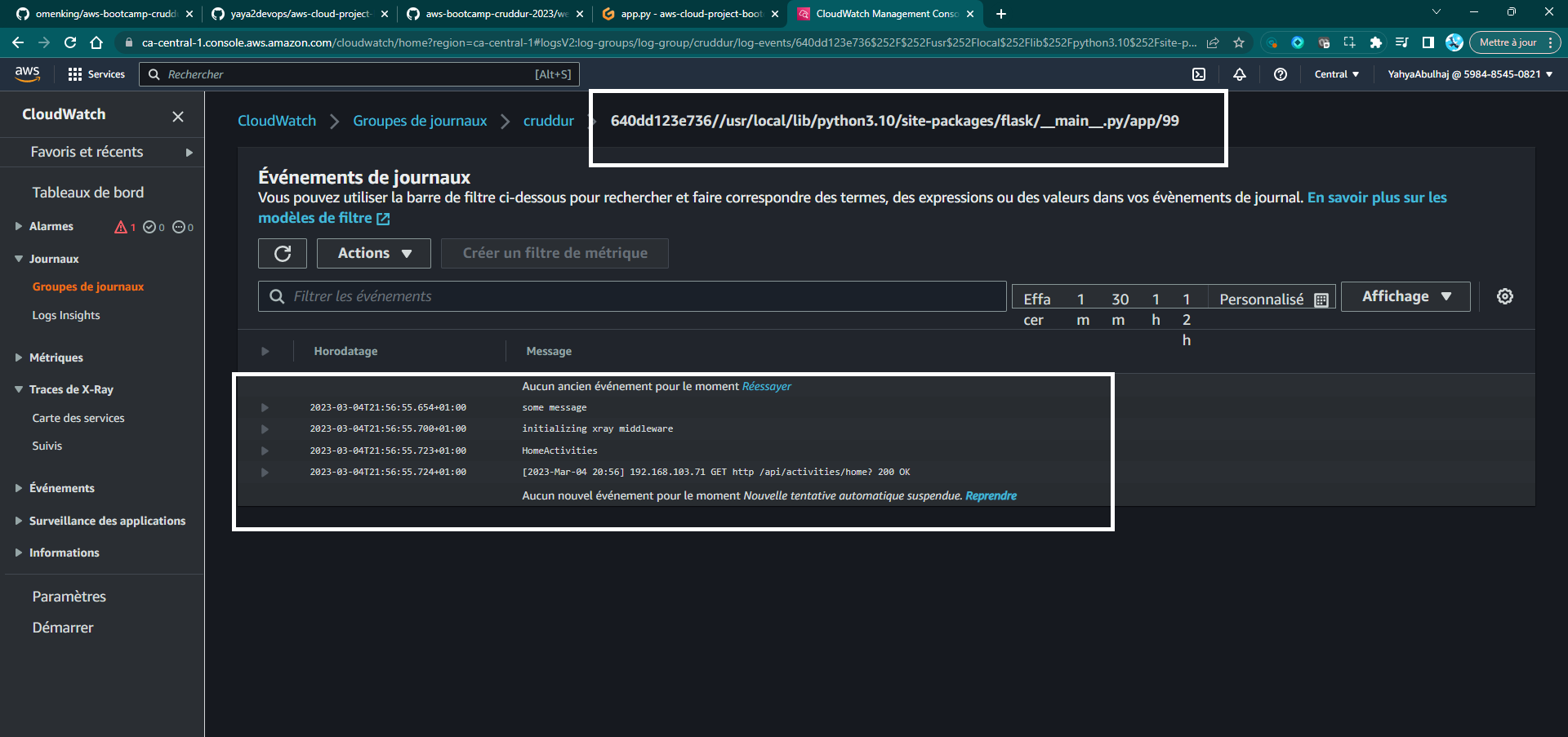Open the browser side panel icon
Viewport: 1568px width, 737px height.
[1428, 42]
